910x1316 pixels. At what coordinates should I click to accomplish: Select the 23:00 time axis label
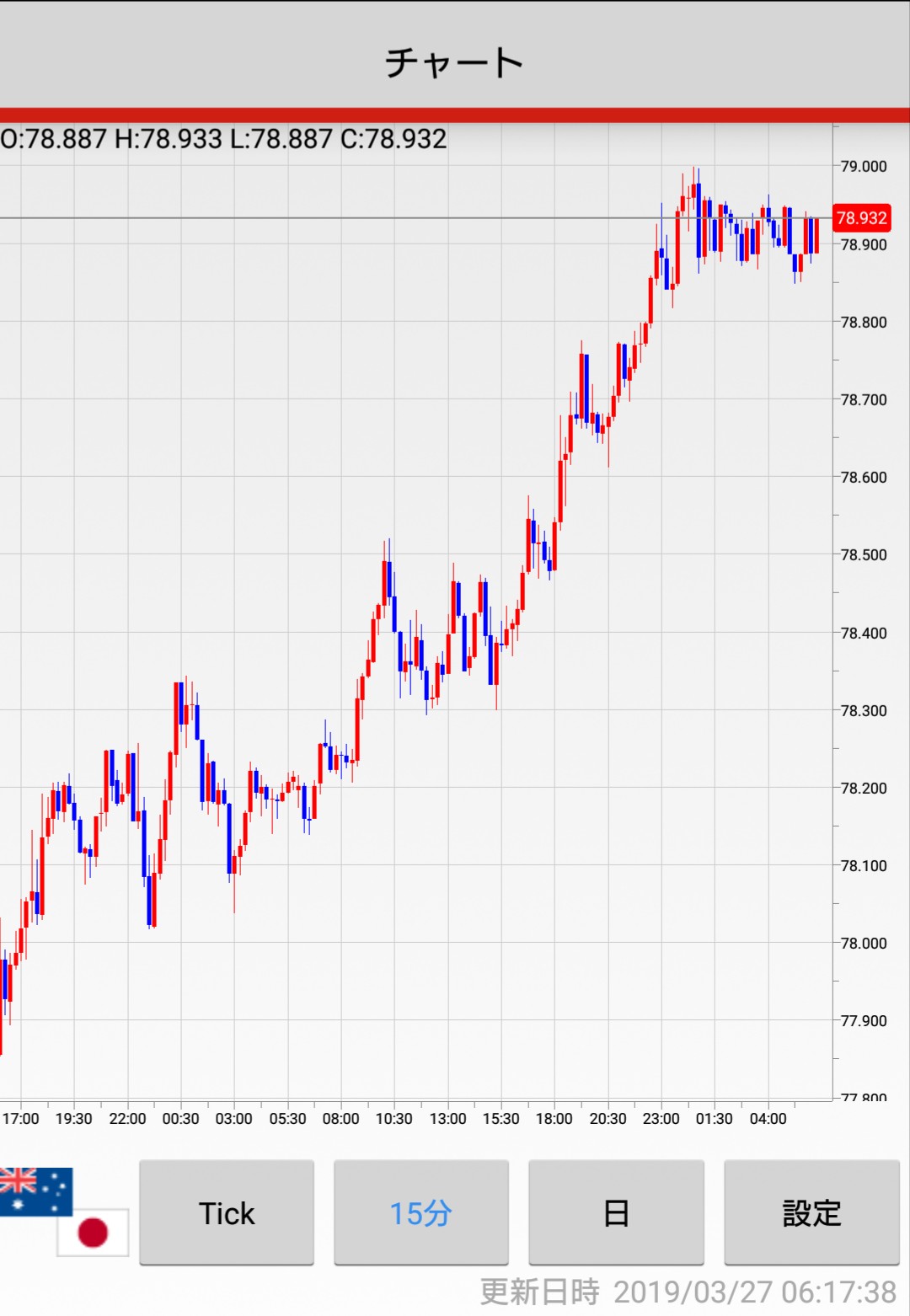[661, 1119]
